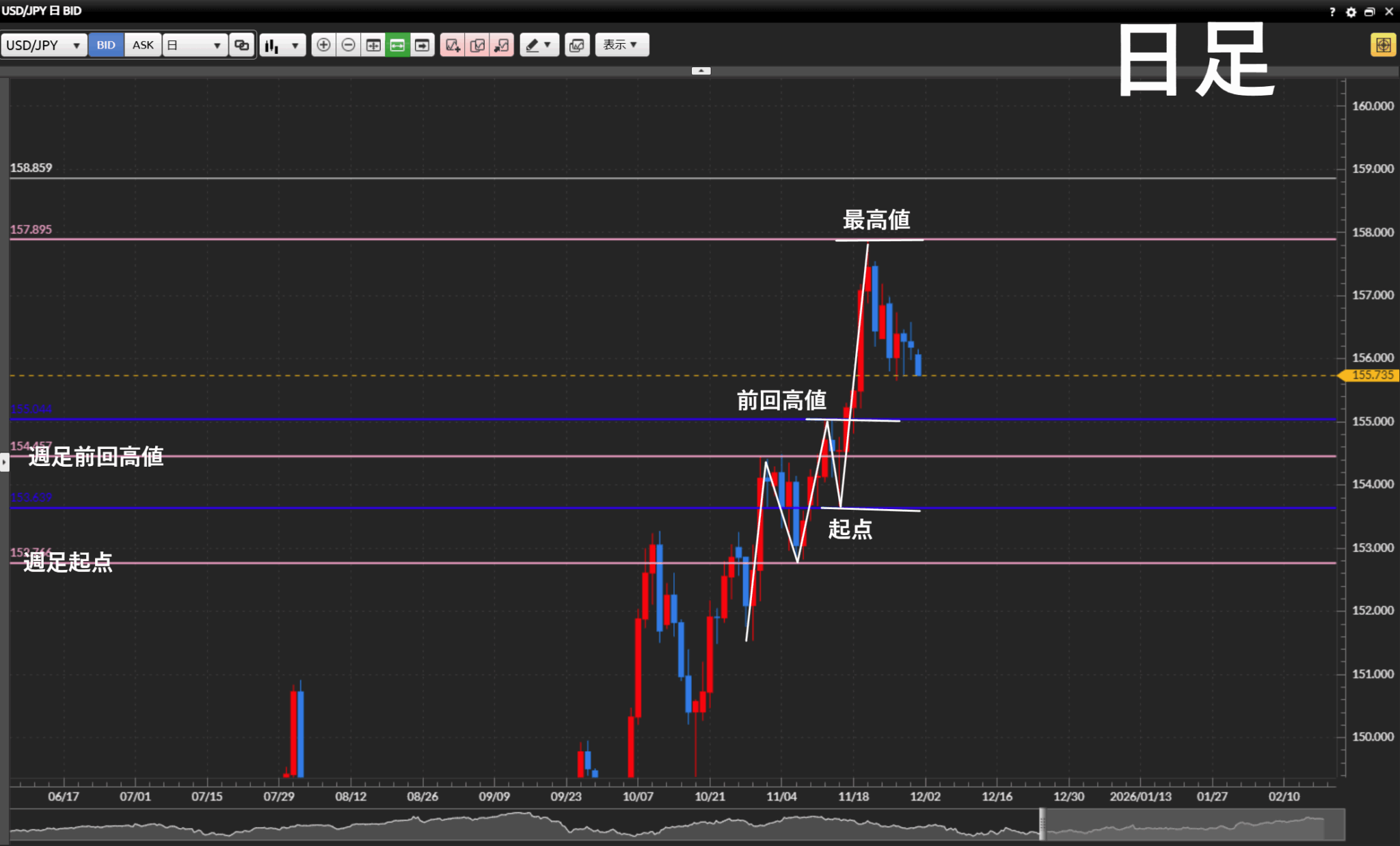Click the yellow crosshair target icon
1400x846 pixels.
[1383, 45]
